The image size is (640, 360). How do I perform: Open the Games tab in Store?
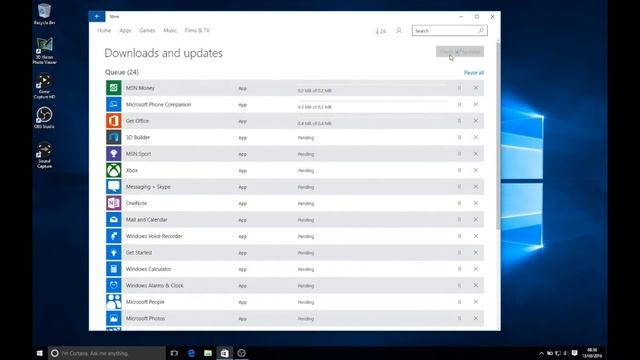coord(147,30)
